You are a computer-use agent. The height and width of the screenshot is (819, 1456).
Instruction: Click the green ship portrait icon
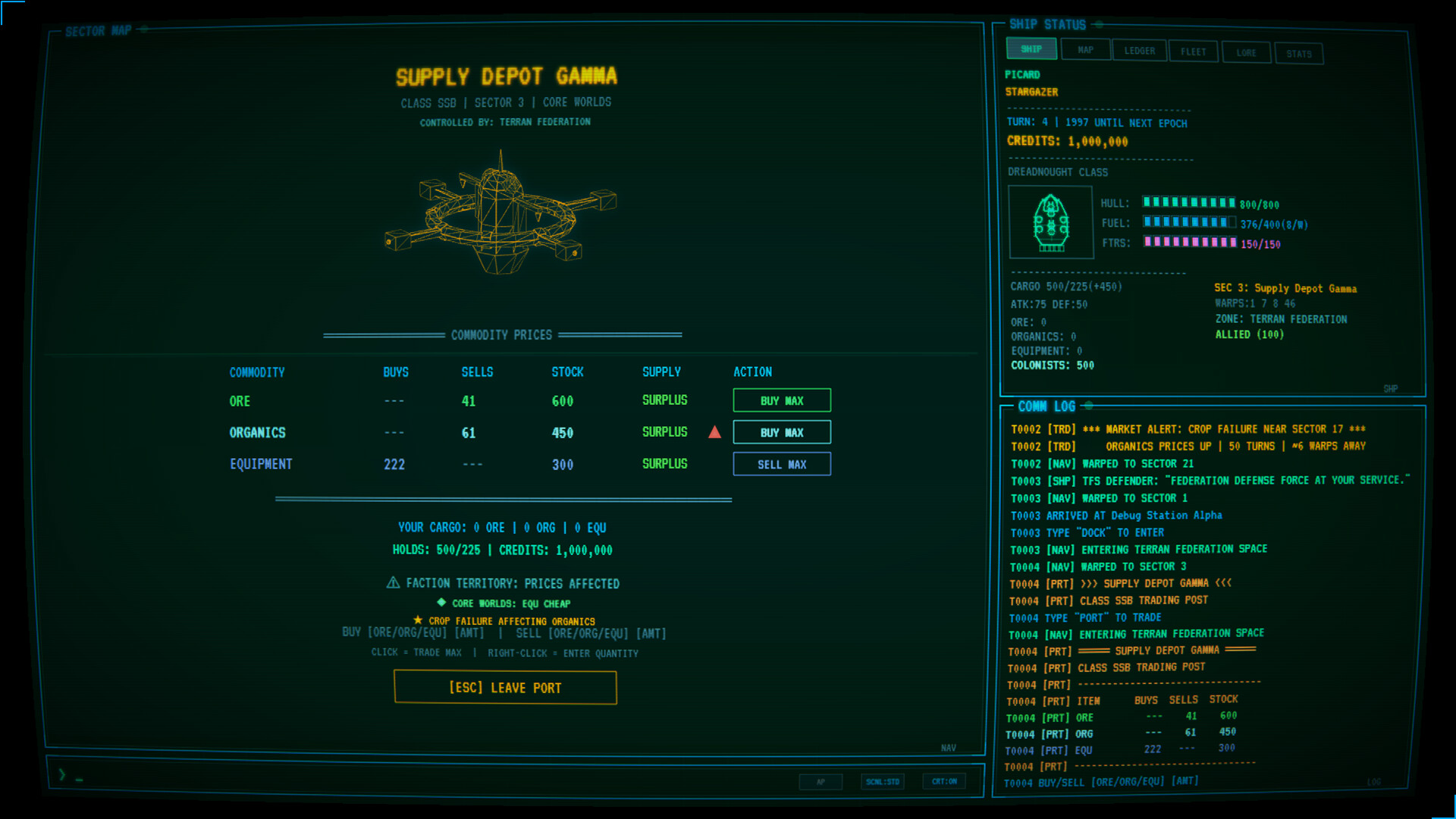pyautogui.click(x=1051, y=223)
